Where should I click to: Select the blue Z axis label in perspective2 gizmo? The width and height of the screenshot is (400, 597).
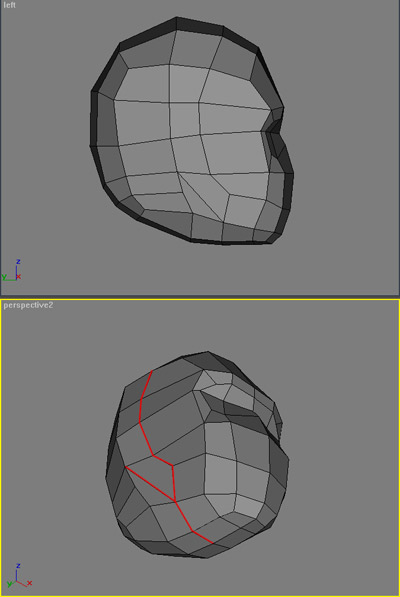coord(18,566)
